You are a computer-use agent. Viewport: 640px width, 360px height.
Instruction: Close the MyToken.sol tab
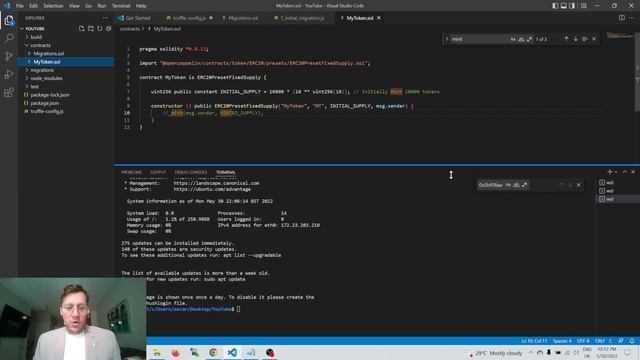click(379, 18)
